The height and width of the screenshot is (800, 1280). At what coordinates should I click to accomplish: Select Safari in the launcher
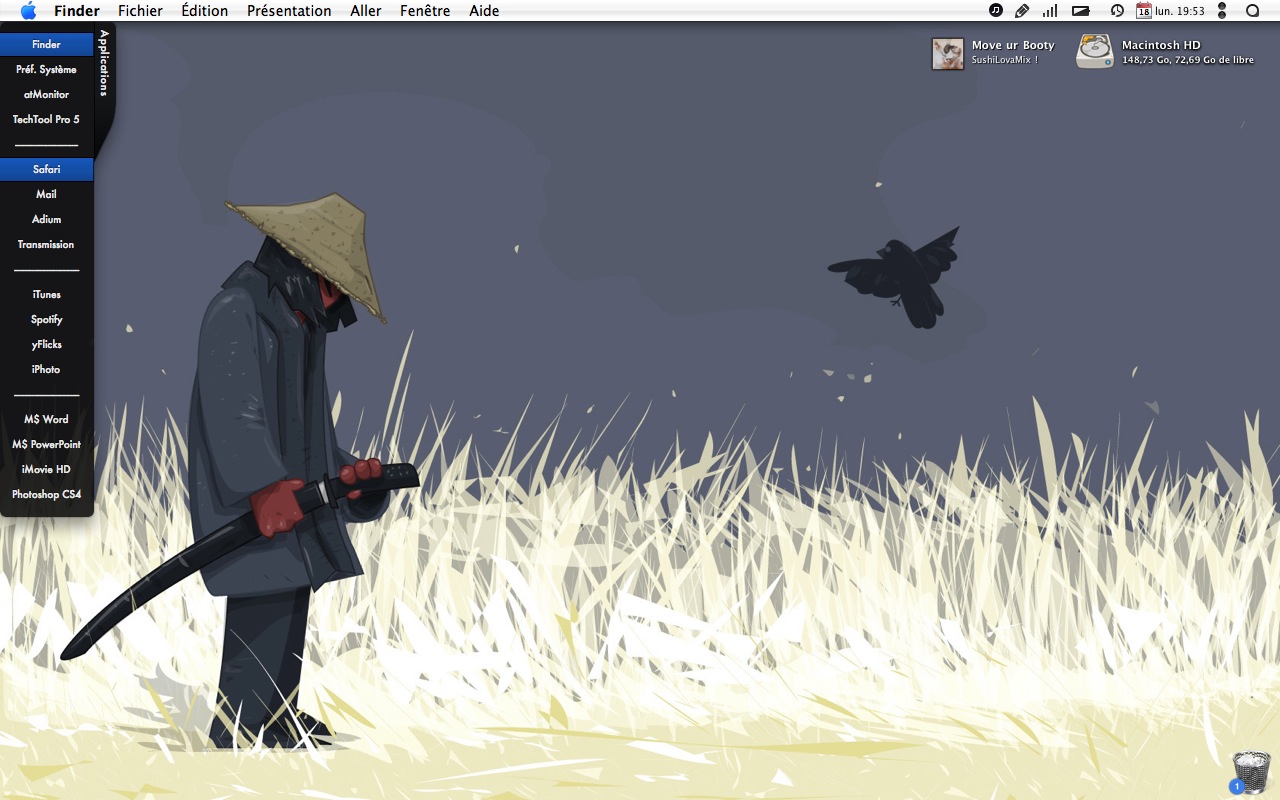click(46, 169)
